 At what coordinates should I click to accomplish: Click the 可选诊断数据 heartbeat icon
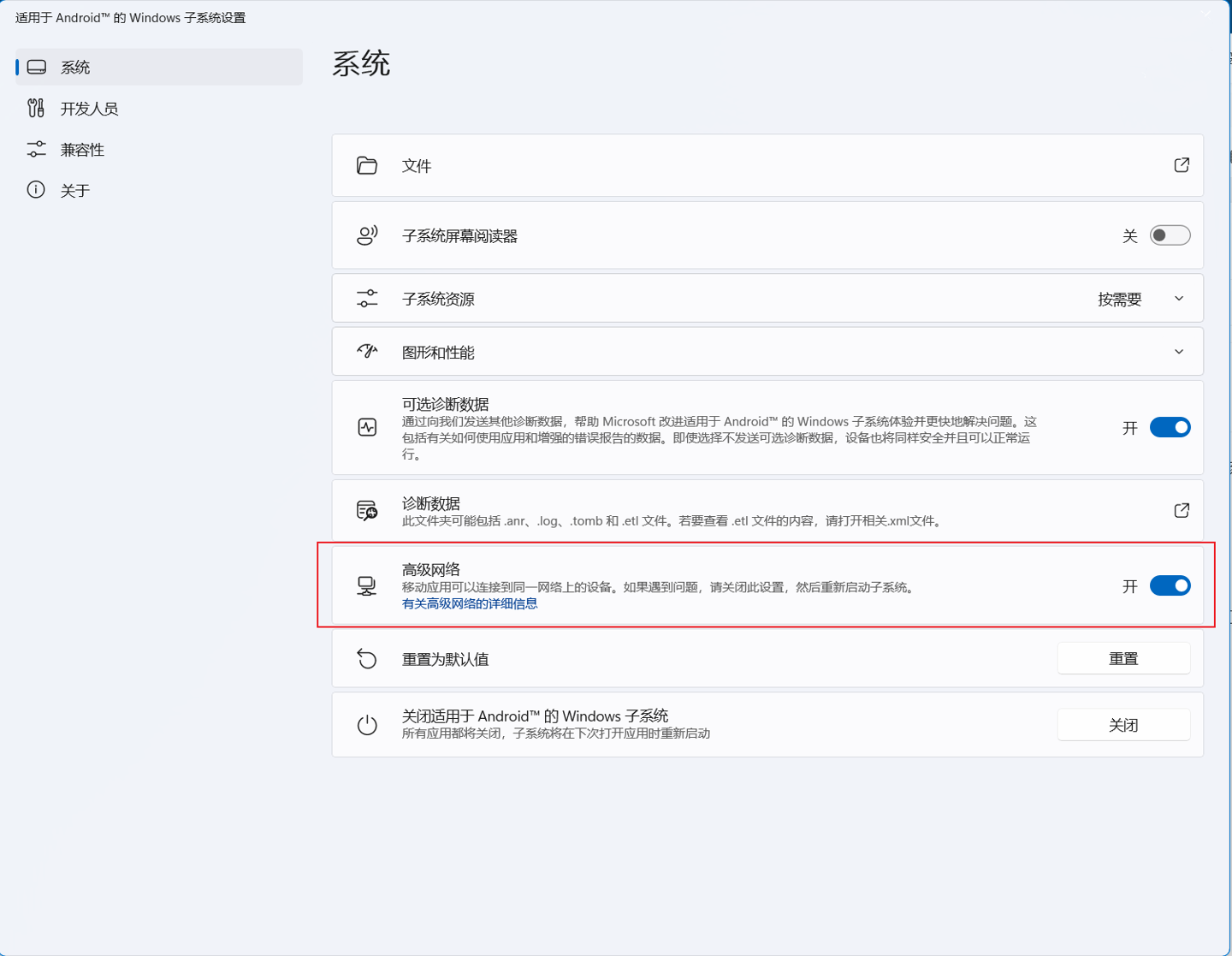click(x=367, y=428)
